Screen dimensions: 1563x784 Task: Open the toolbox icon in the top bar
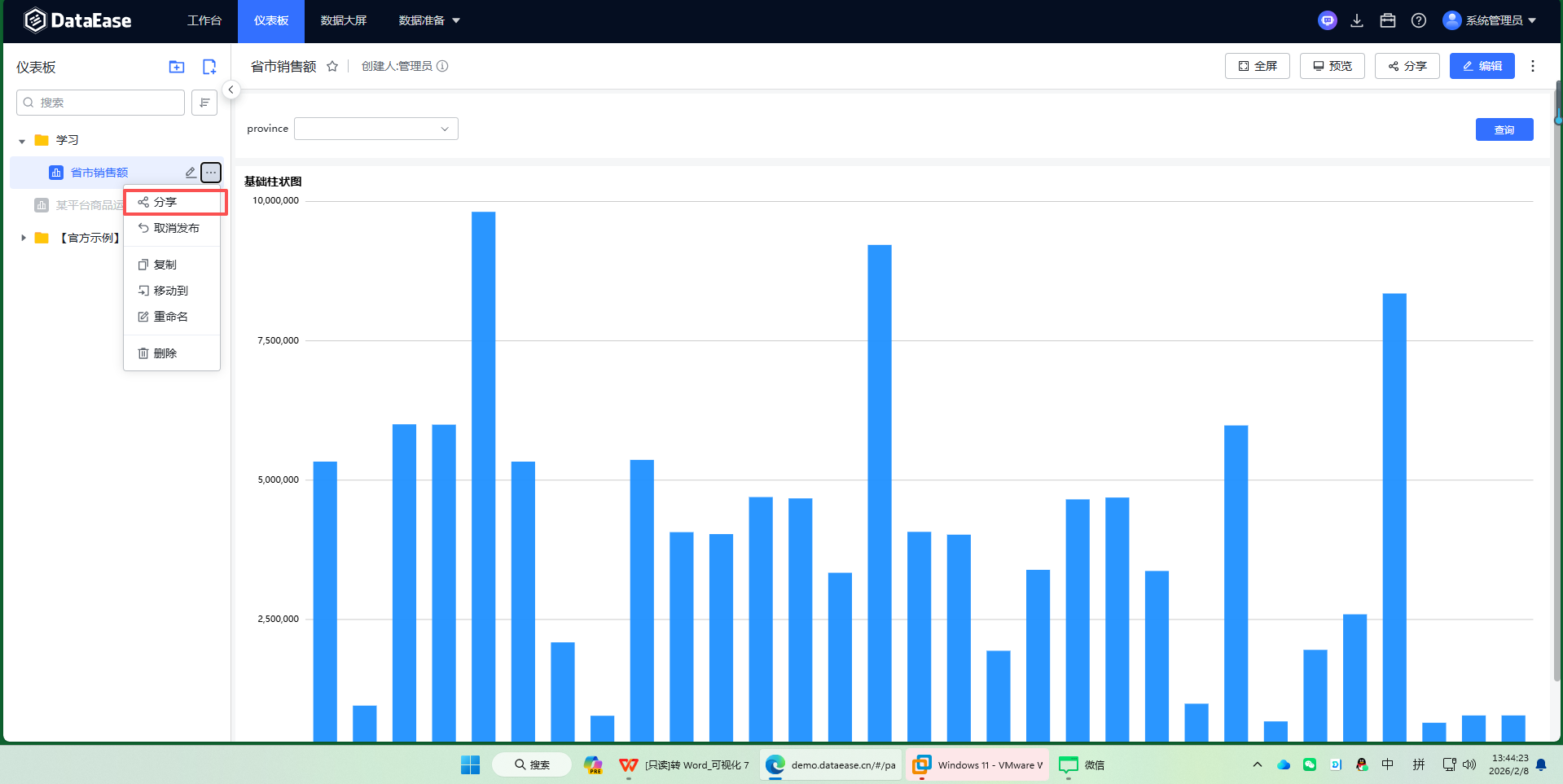pyautogui.click(x=1388, y=20)
